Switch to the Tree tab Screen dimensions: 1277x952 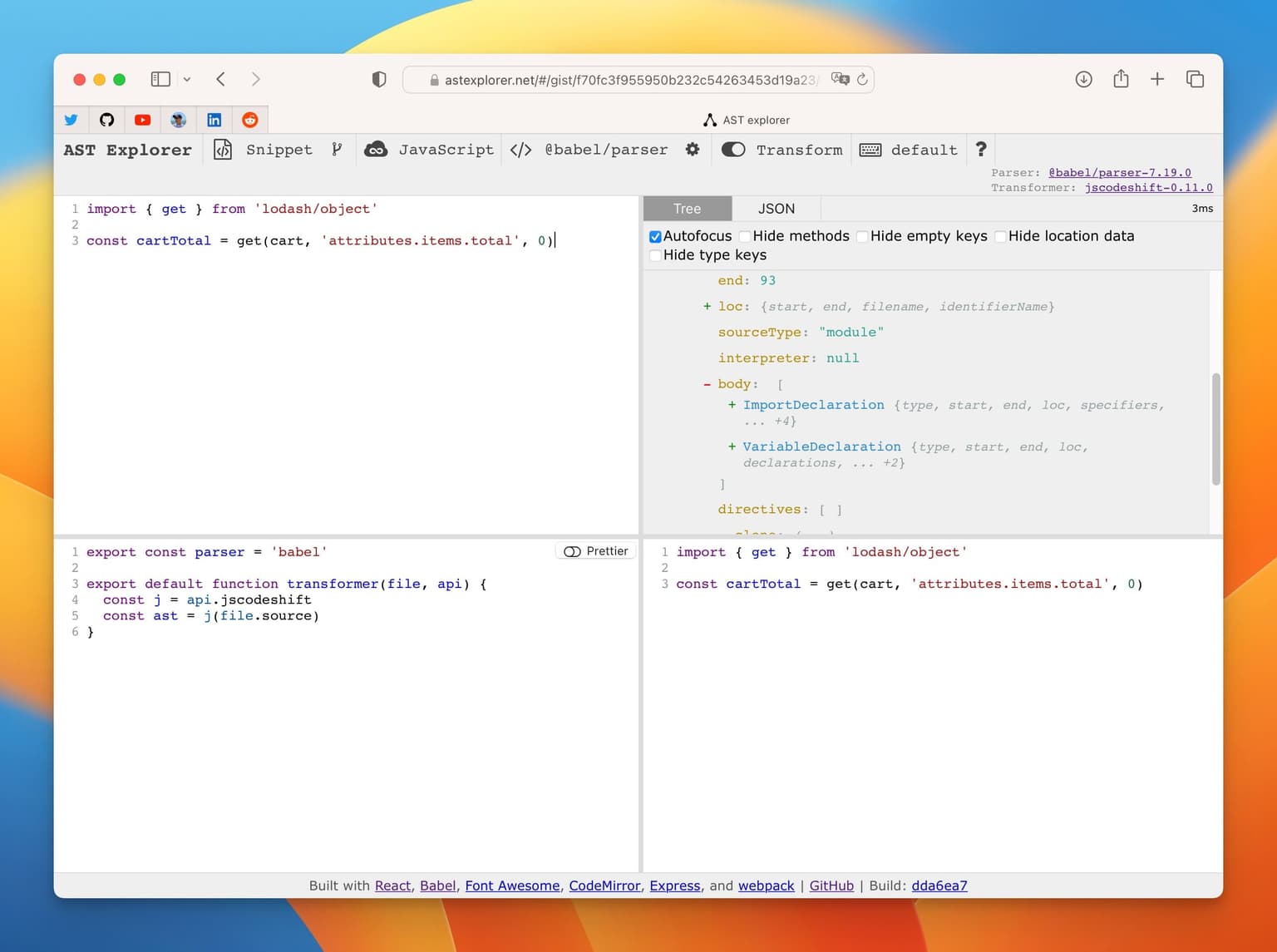688,209
